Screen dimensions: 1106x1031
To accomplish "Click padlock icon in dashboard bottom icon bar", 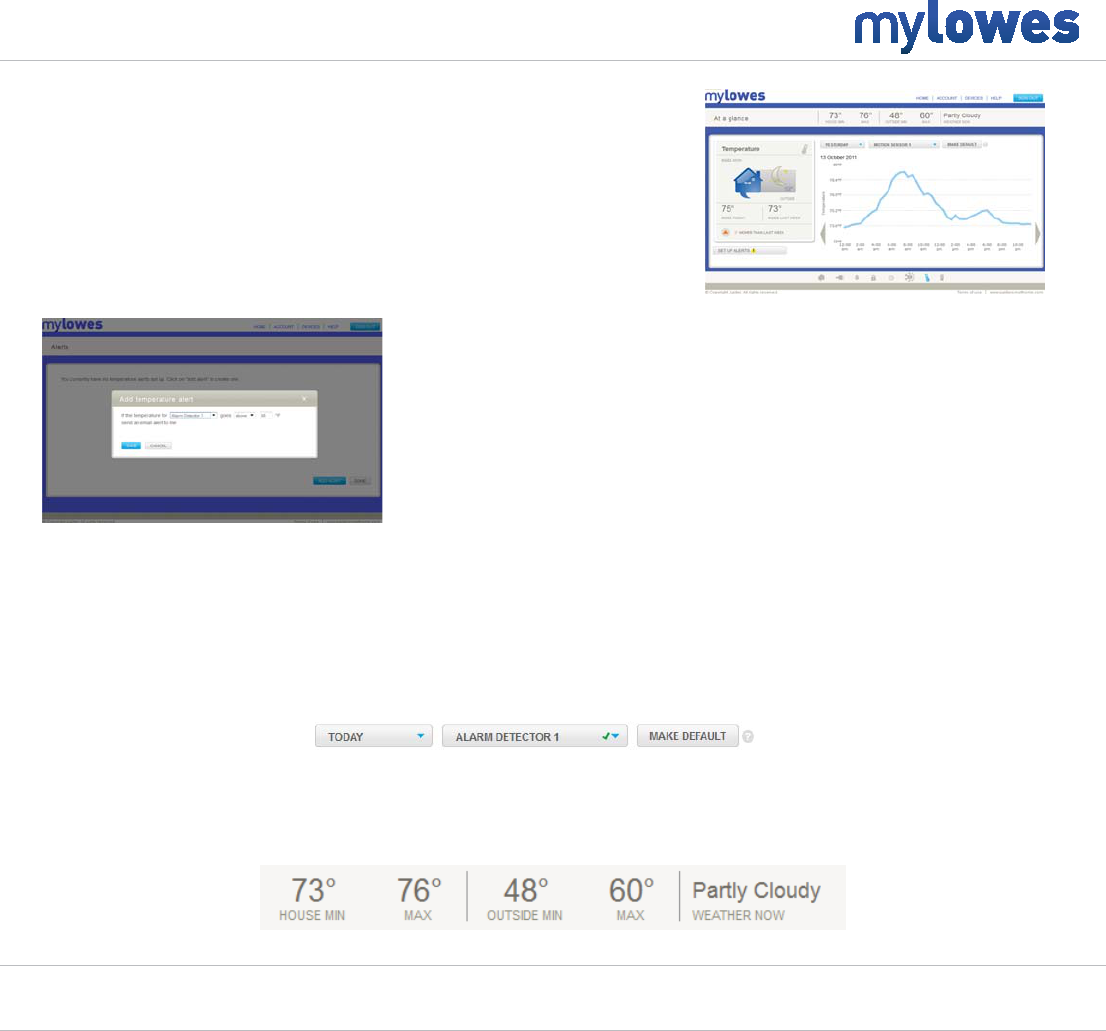I will pyautogui.click(x=873, y=278).
